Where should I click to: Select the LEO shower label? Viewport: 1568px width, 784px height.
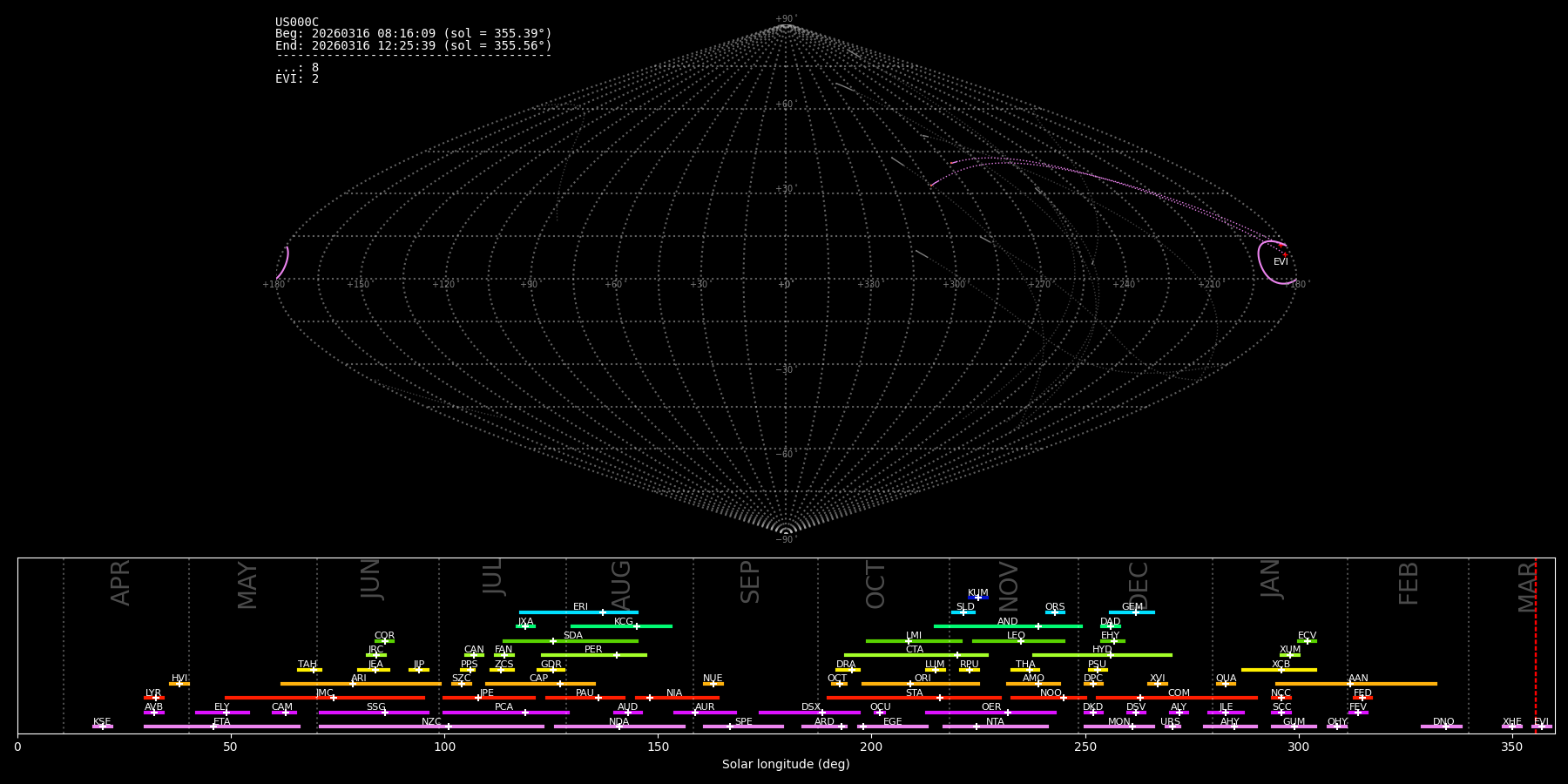point(1016,636)
